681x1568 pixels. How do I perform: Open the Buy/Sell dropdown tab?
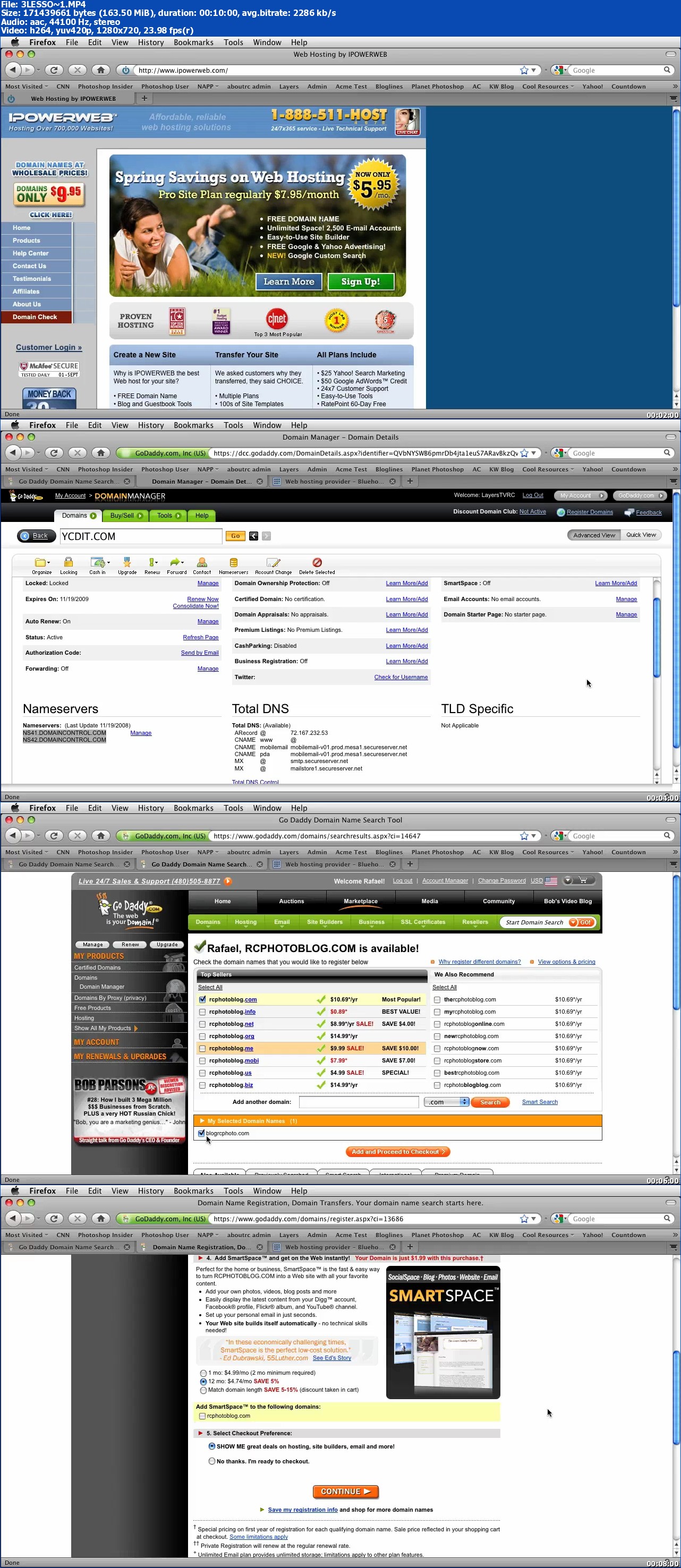coord(126,516)
